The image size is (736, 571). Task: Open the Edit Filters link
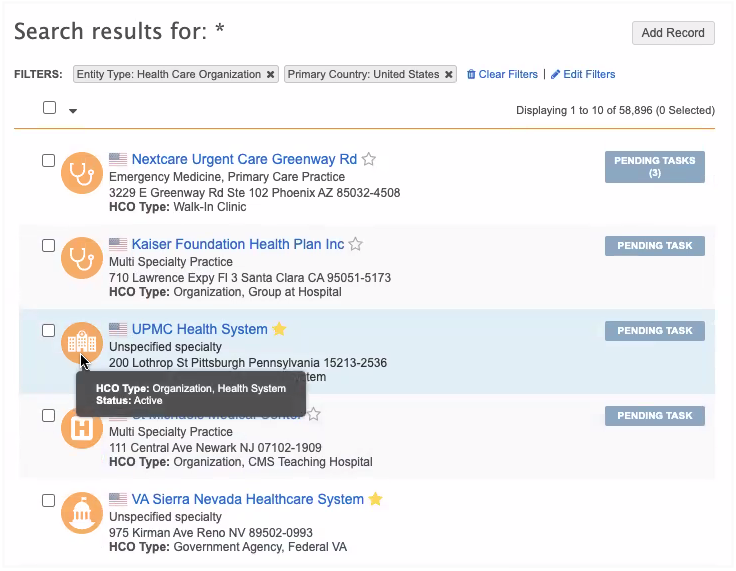click(583, 75)
